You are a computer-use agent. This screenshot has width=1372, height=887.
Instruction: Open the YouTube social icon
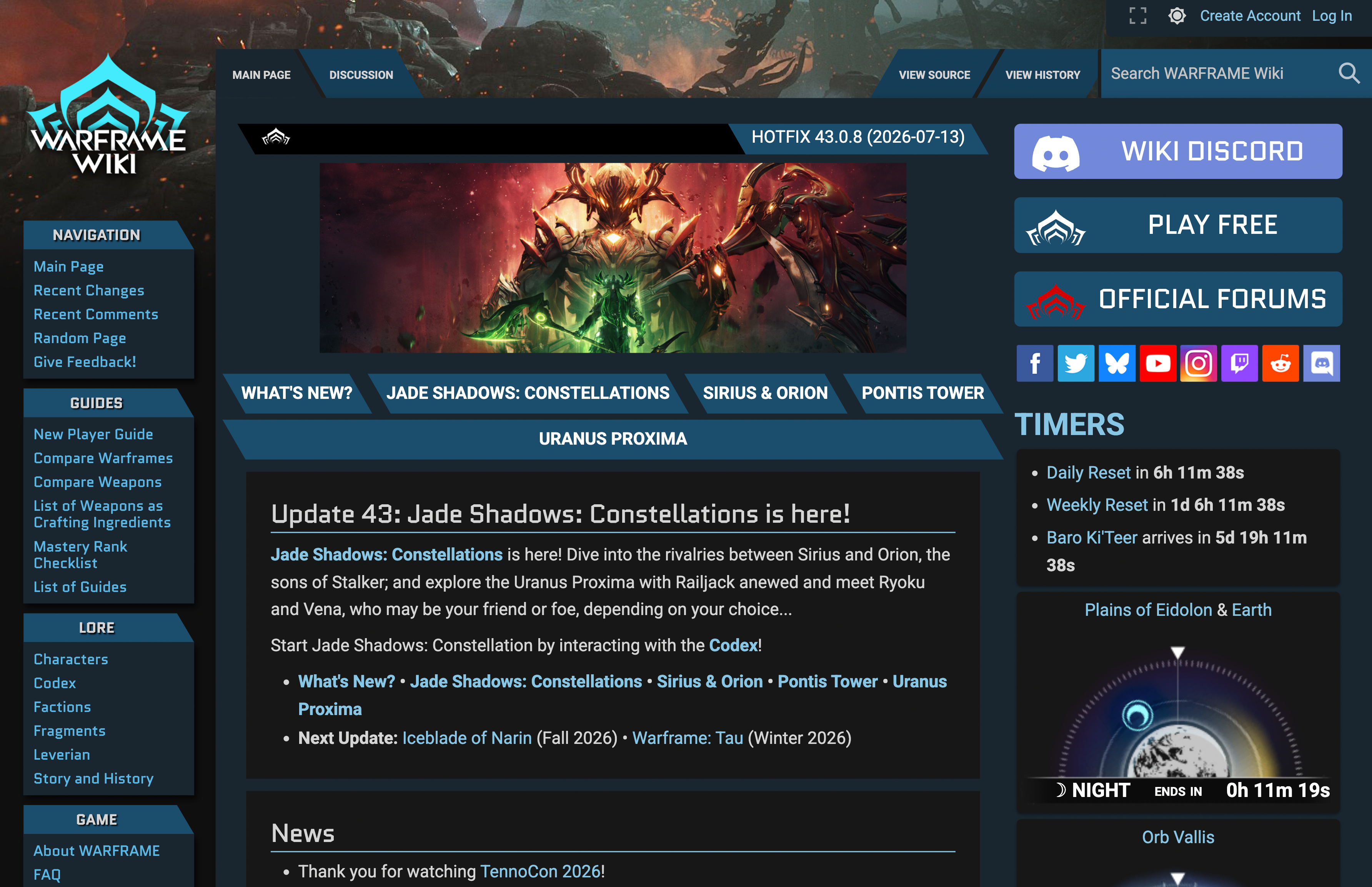(x=1158, y=363)
